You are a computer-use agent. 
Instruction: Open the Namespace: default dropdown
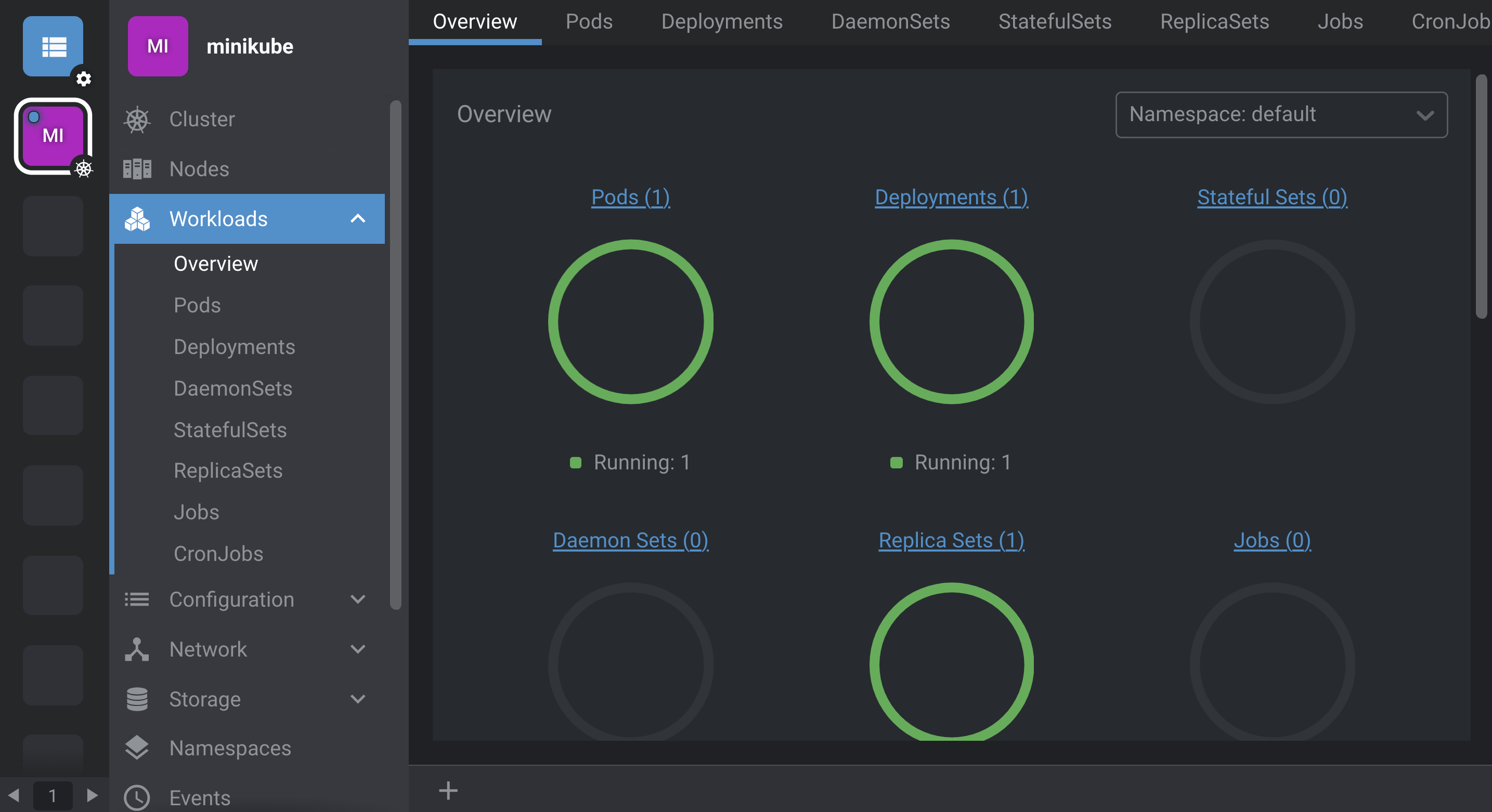pos(1280,115)
